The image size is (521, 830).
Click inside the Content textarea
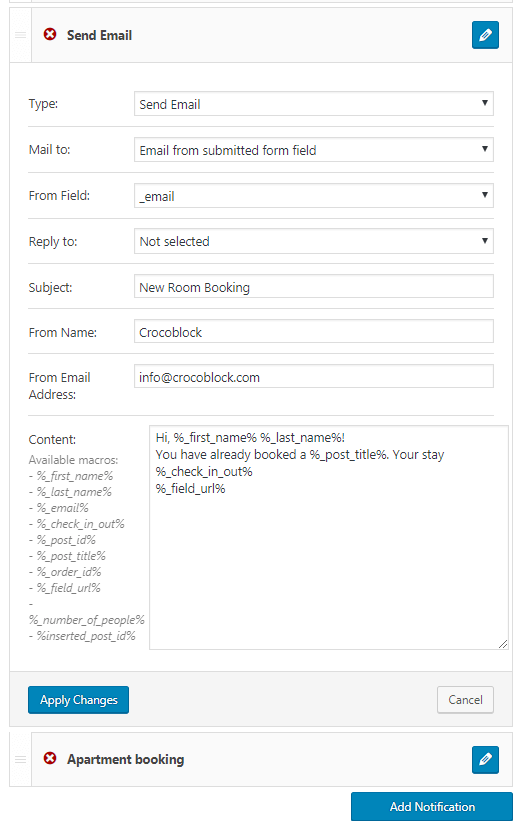(x=328, y=537)
